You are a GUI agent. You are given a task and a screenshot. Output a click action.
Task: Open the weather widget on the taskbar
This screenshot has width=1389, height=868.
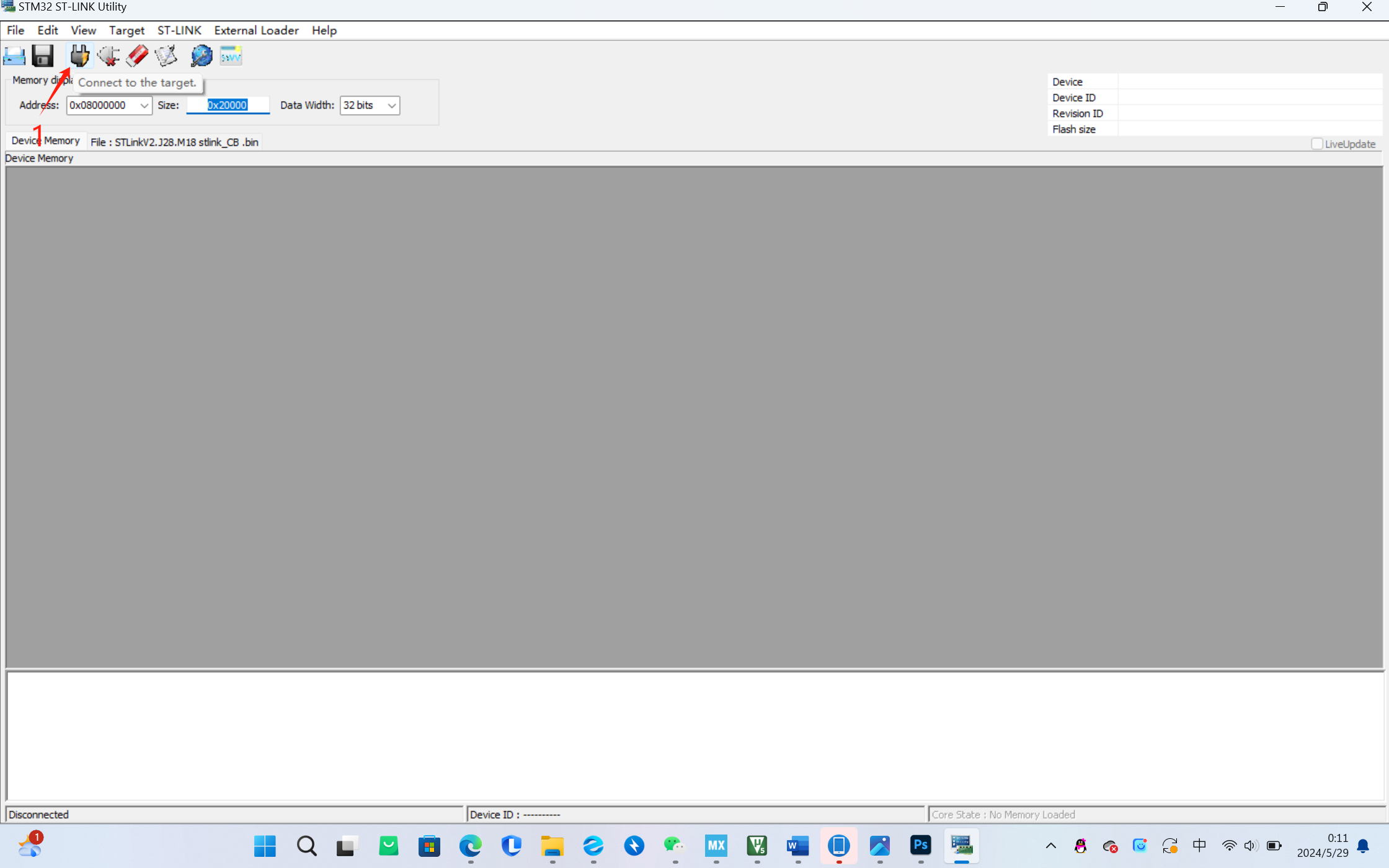click(30, 845)
